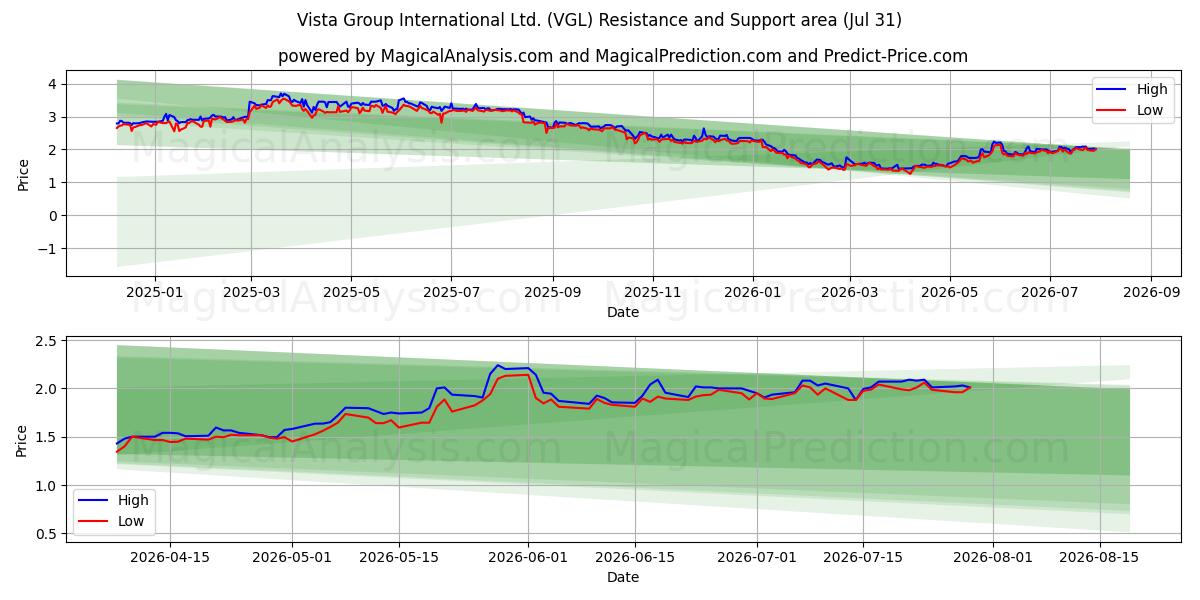Viewport: 1200px width, 600px height.
Task: Click the top chart '2026-03' date tick label
Action: point(850,293)
